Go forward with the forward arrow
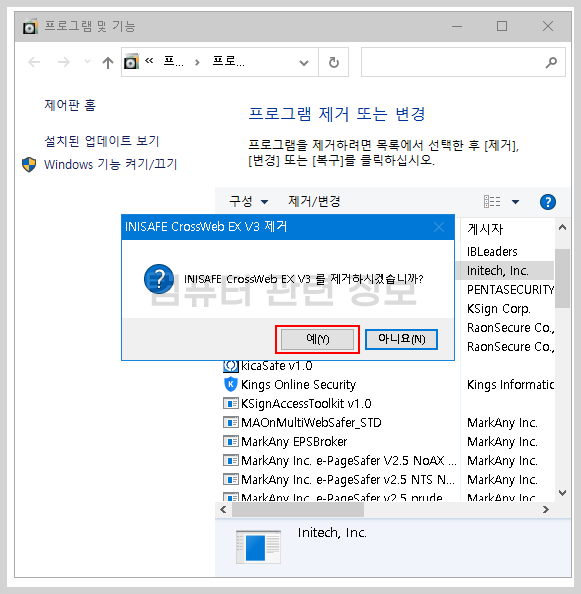 [64, 62]
